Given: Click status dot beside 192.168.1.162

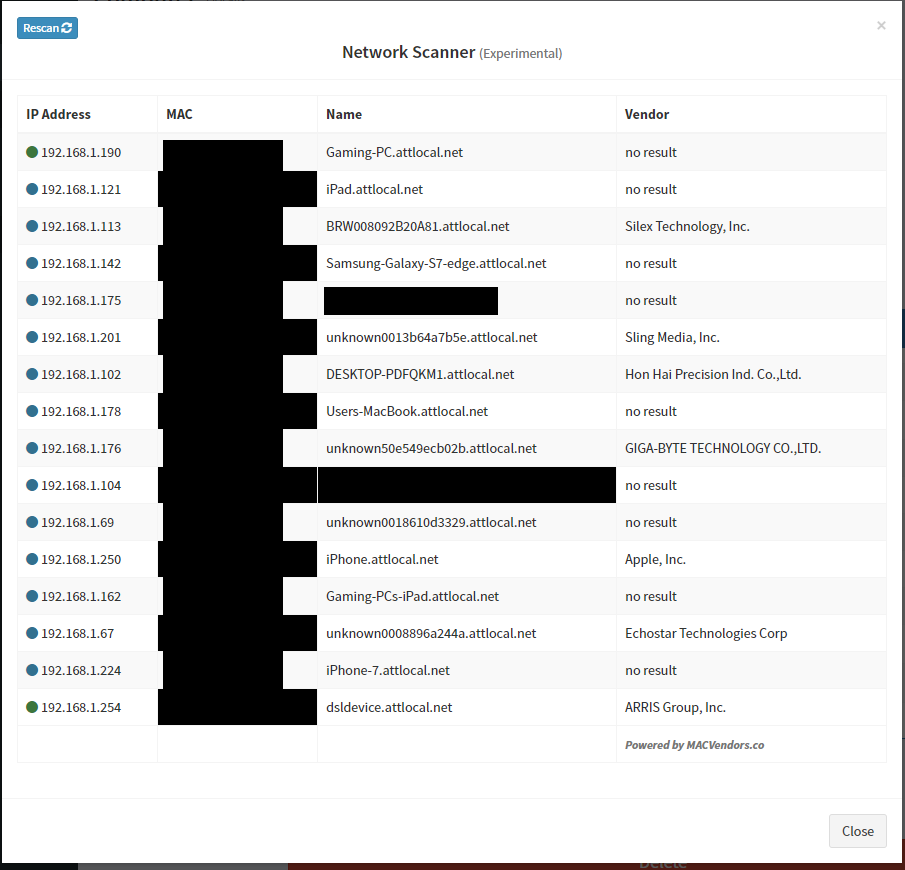Looking at the screenshot, I should point(32,596).
